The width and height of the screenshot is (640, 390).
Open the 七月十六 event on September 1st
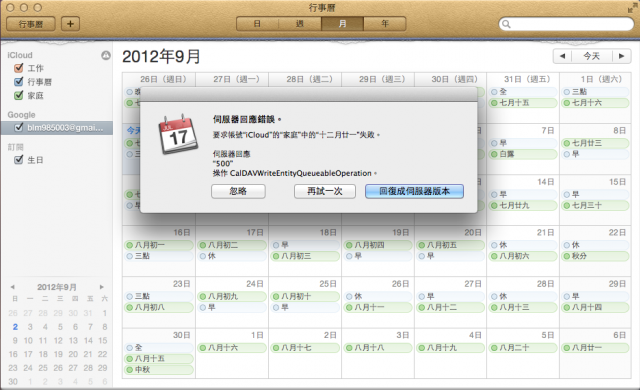(596, 103)
